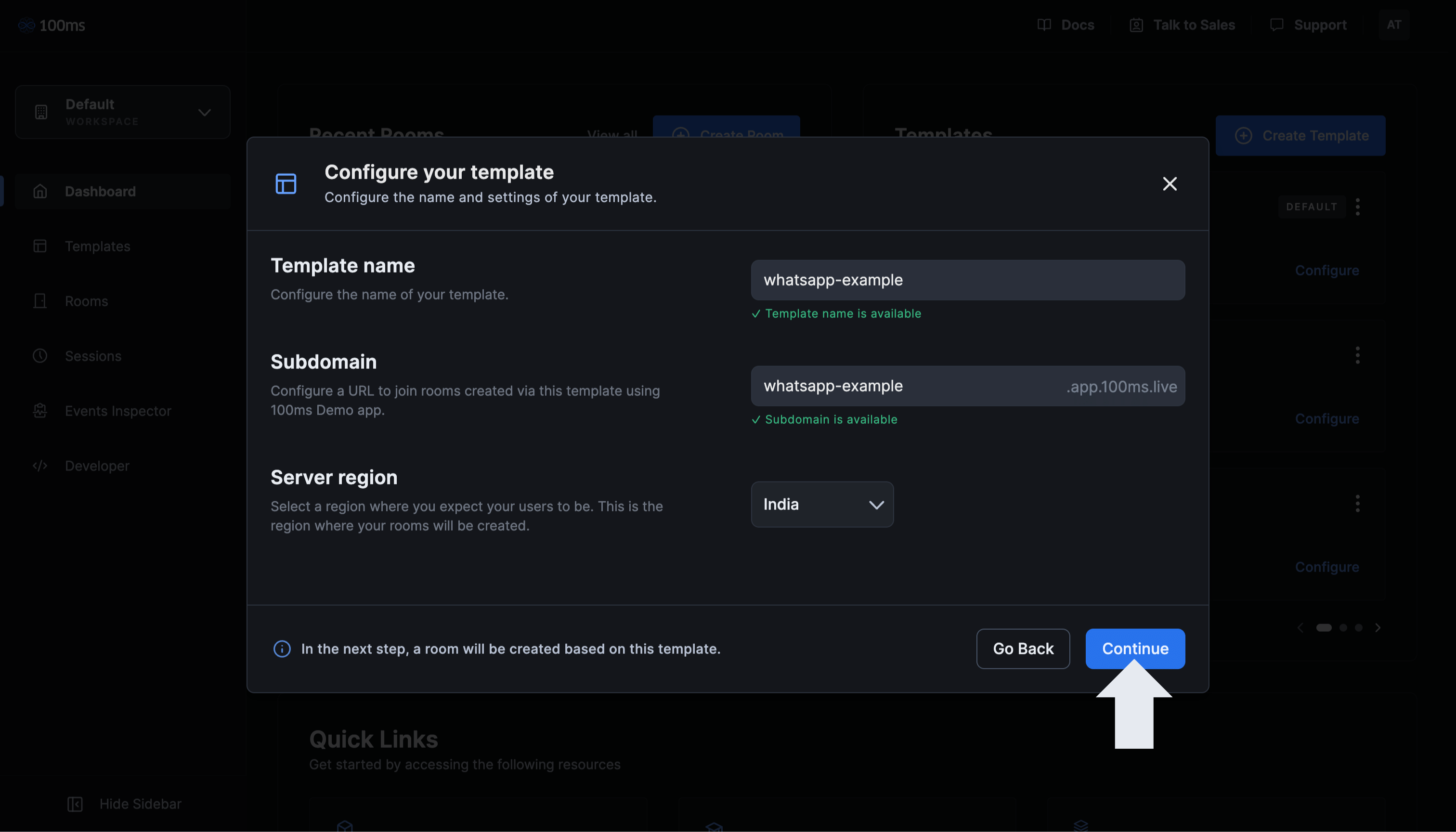Viewport: 1456px width, 832px height.
Task: Close the Configure your template dialog
Action: (1170, 183)
